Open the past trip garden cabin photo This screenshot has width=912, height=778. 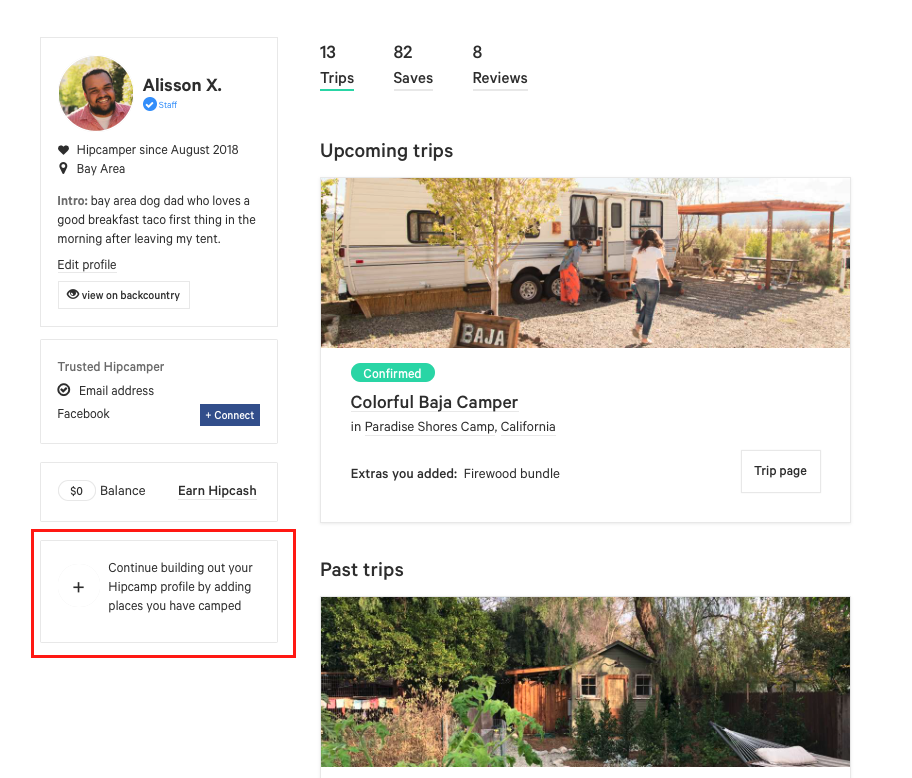[x=585, y=685]
